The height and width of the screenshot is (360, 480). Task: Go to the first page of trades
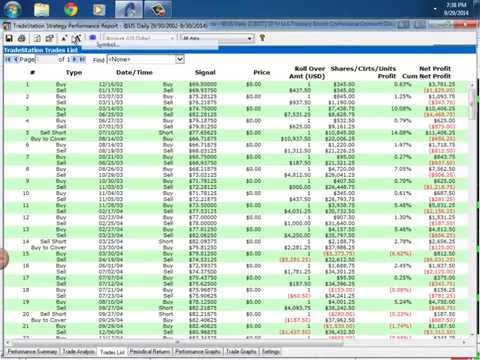[x=8, y=59]
